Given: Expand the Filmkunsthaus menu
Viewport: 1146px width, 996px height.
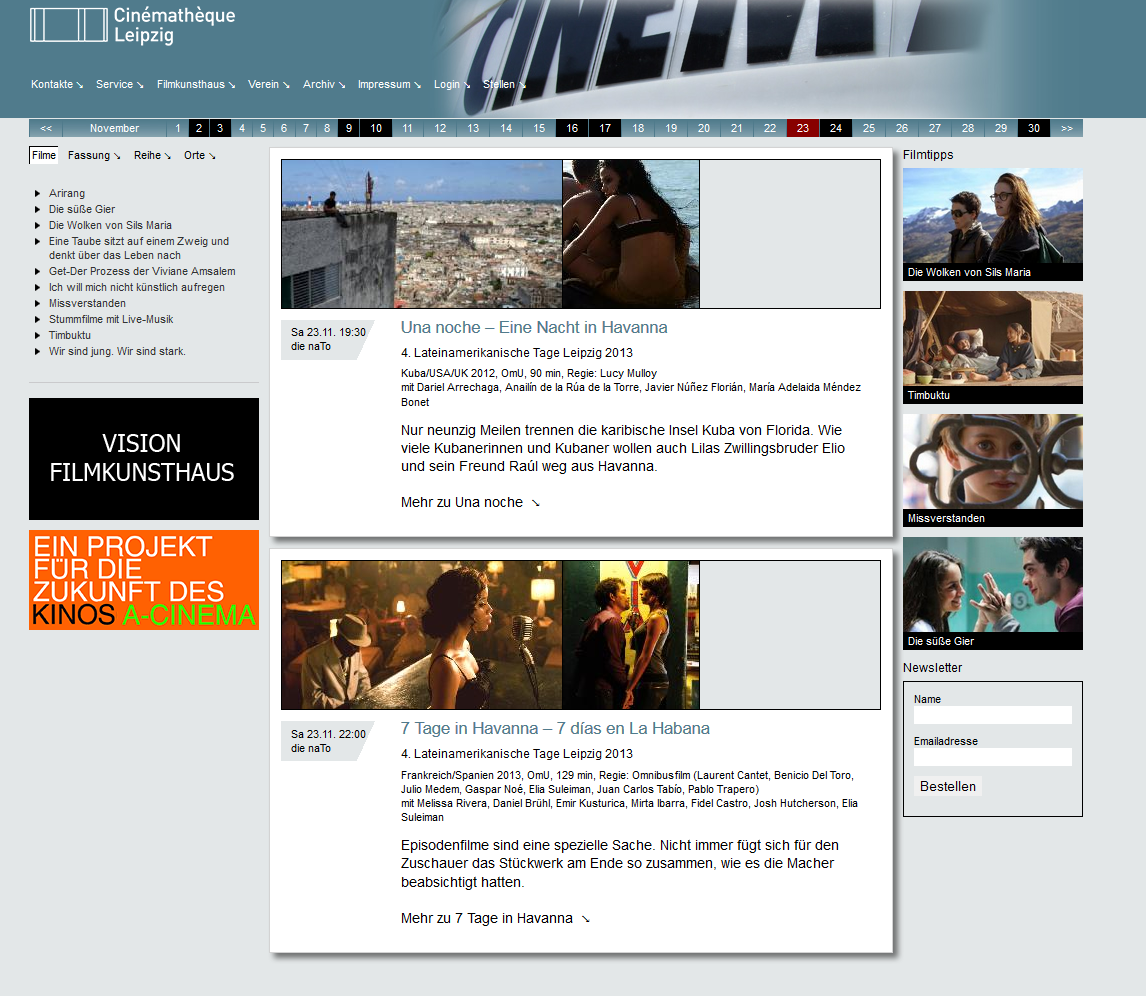Looking at the screenshot, I should tap(196, 85).
